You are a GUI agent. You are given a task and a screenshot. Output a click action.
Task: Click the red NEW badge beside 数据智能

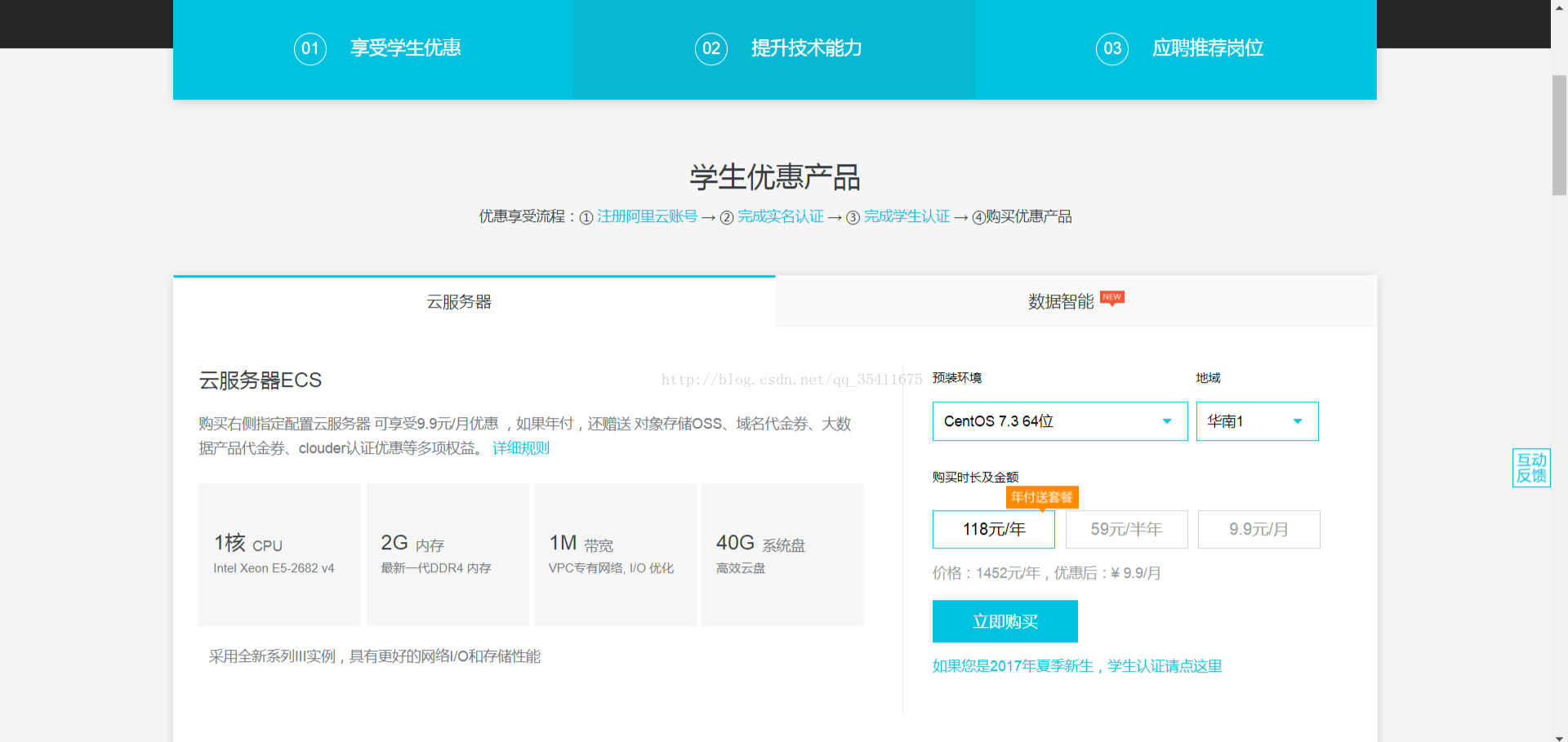point(1112,298)
